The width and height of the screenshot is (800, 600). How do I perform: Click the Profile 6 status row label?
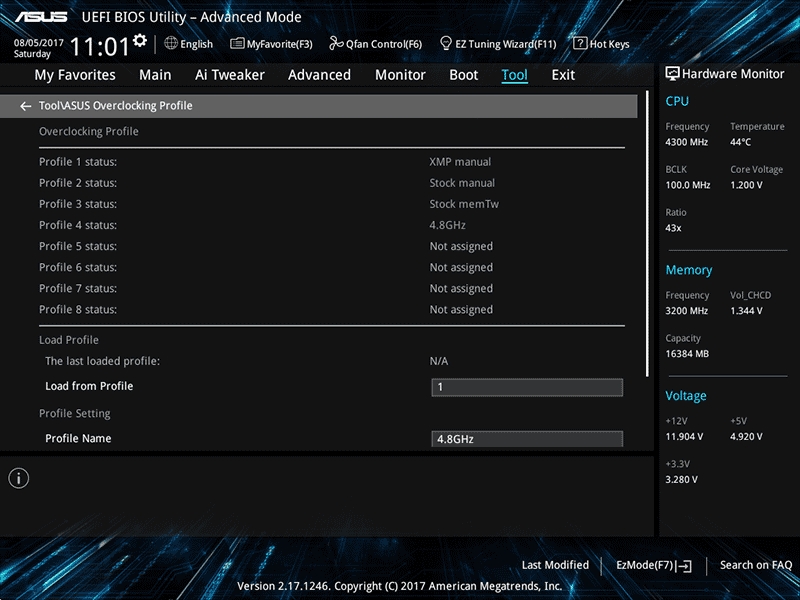(78, 267)
